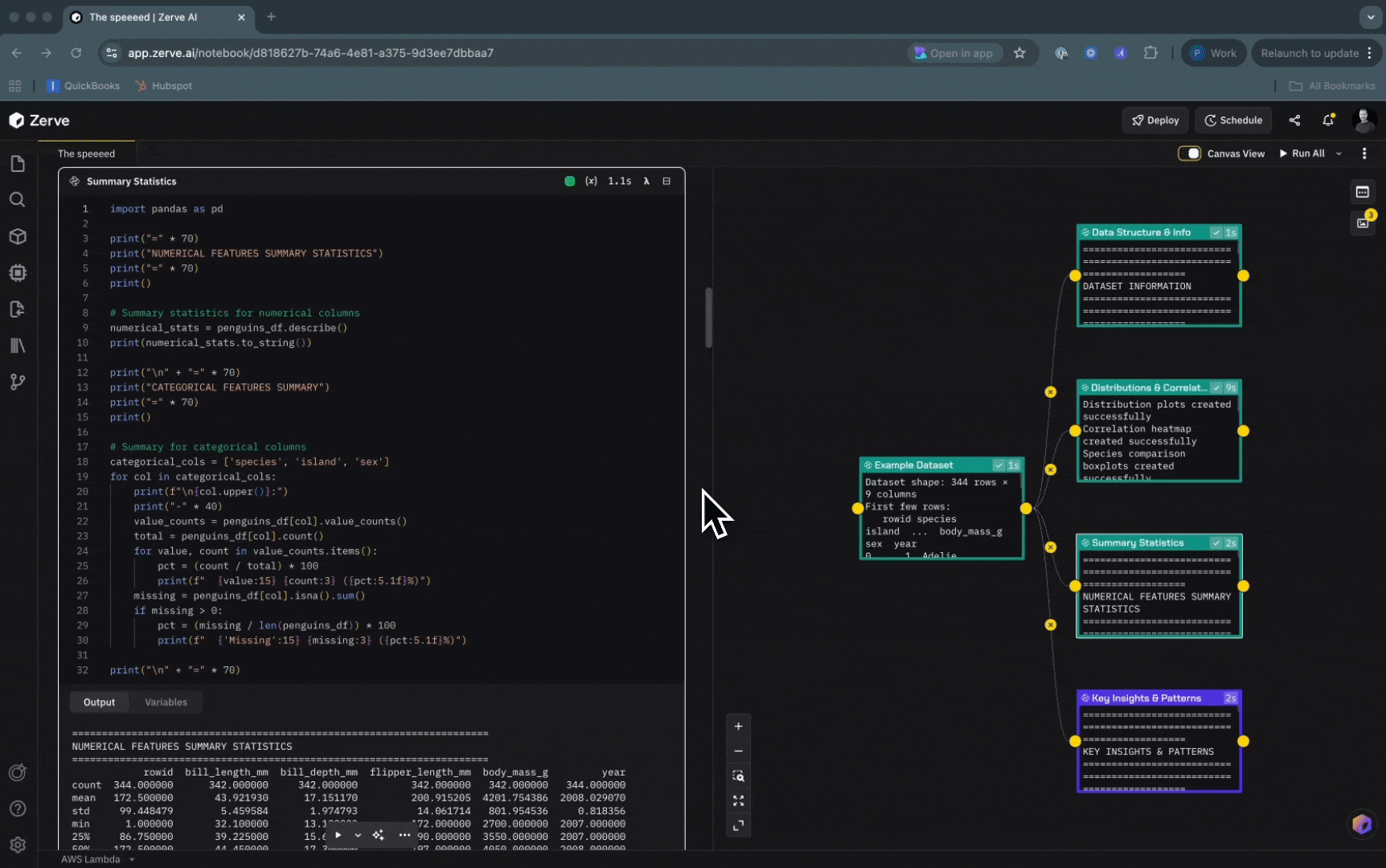Switch to the Variables tab
1386x868 pixels.
coord(166,702)
